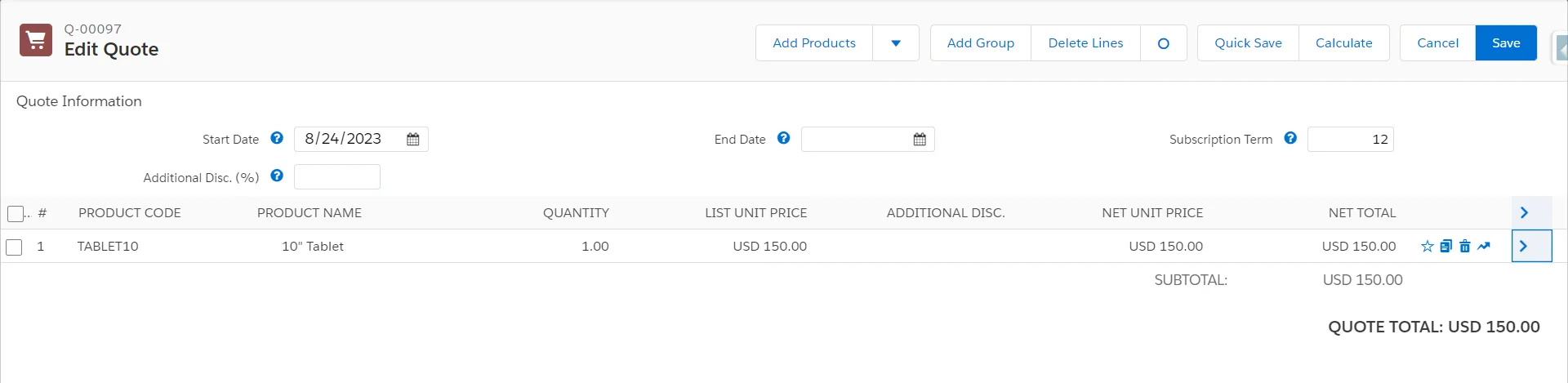
Task: Click the Subscription Term input field
Action: point(1350,140)
